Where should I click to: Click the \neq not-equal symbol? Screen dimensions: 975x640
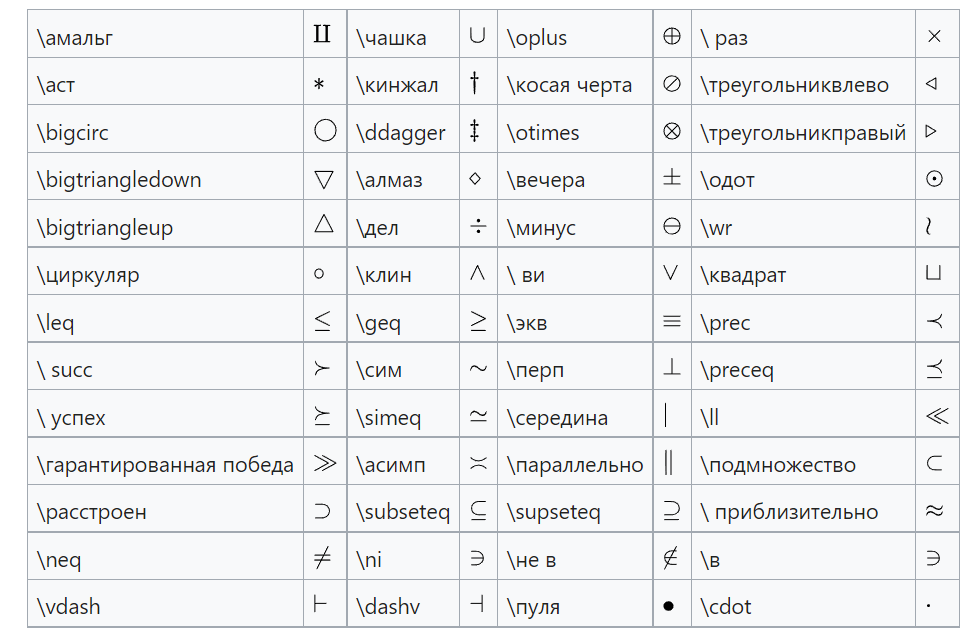[x=322, y=559]
